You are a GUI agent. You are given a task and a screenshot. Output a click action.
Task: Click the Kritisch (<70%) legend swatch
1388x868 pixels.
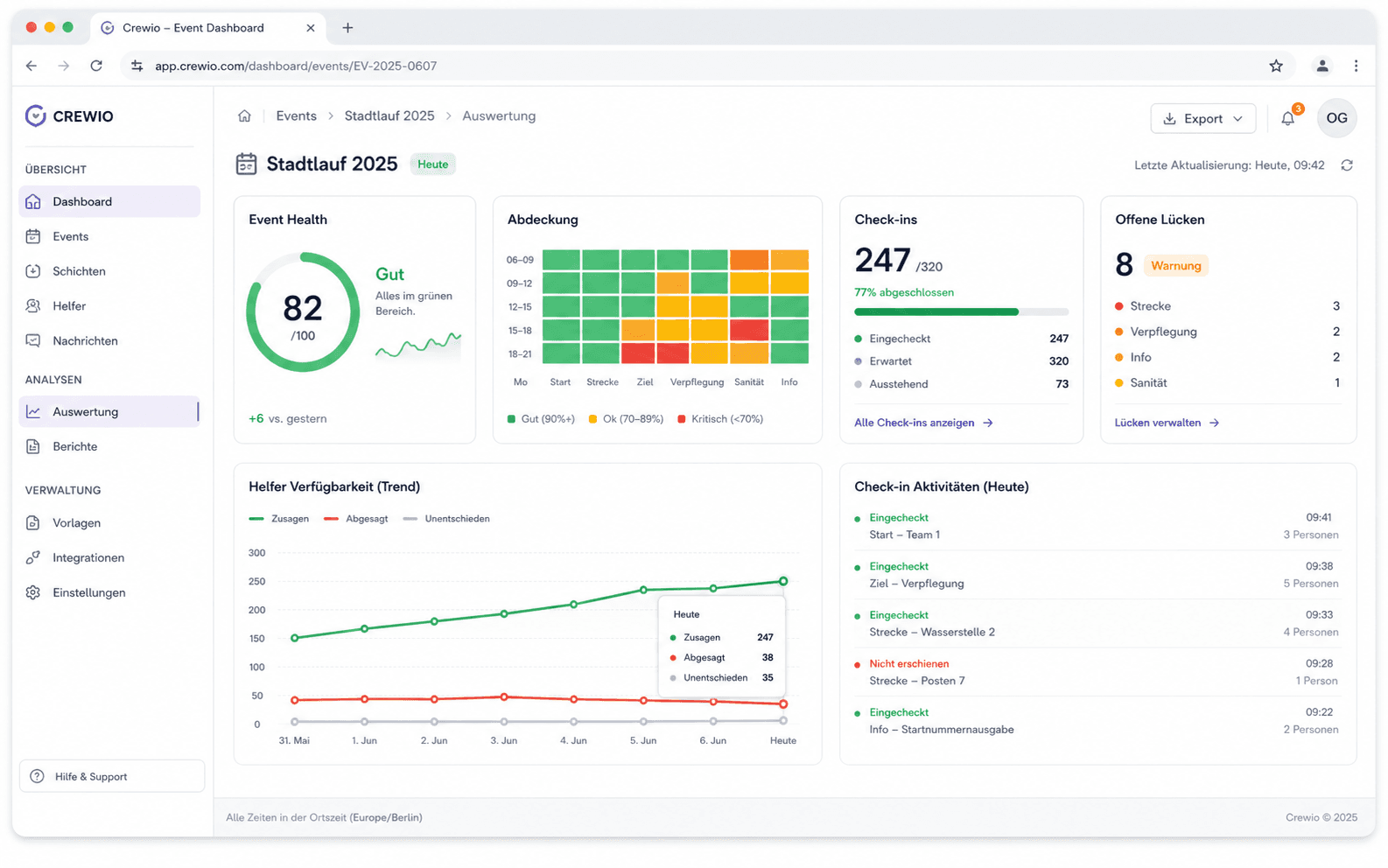pos(682,419)
